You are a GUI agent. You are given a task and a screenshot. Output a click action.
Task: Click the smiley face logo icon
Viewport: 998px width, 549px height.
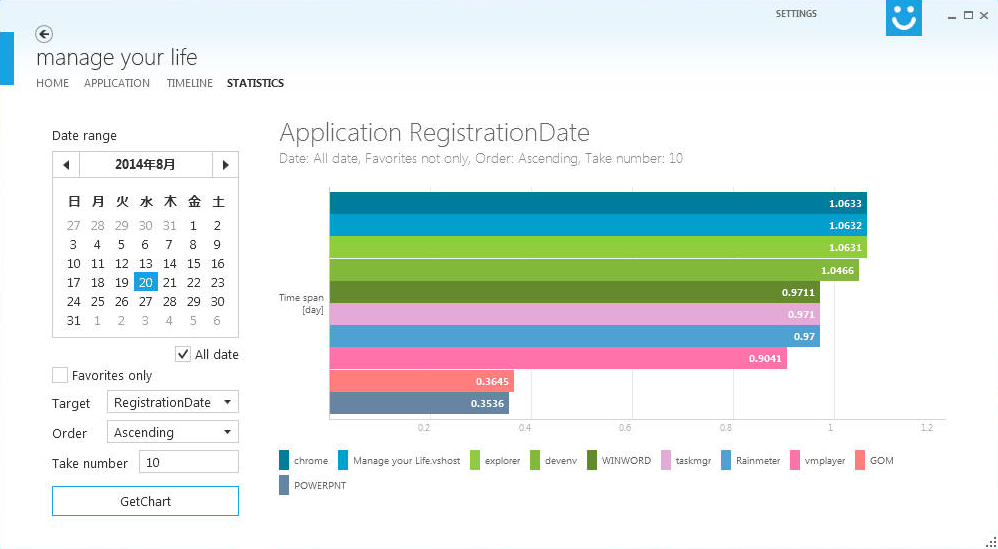pos(903,18)
